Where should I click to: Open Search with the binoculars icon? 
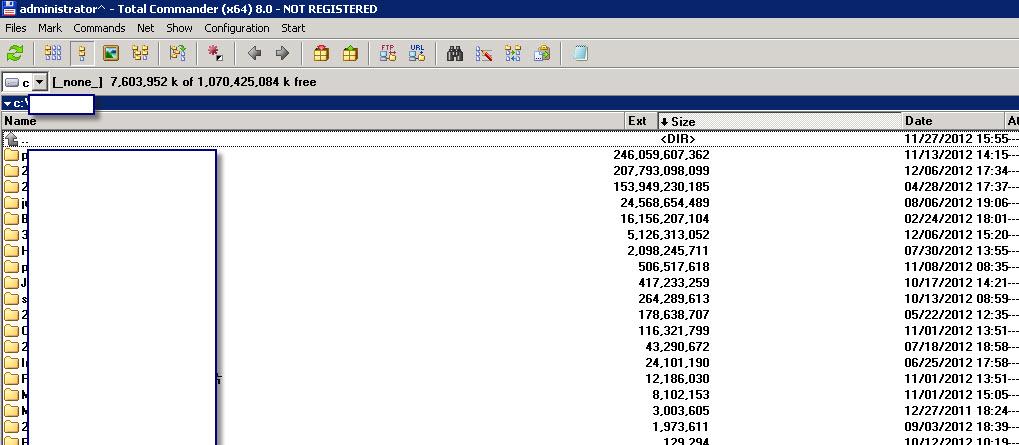coord(455,53)
